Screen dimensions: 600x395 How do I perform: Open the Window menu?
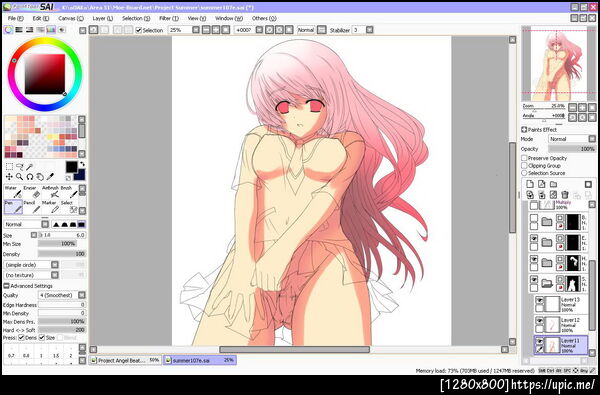tap(229, 18)
